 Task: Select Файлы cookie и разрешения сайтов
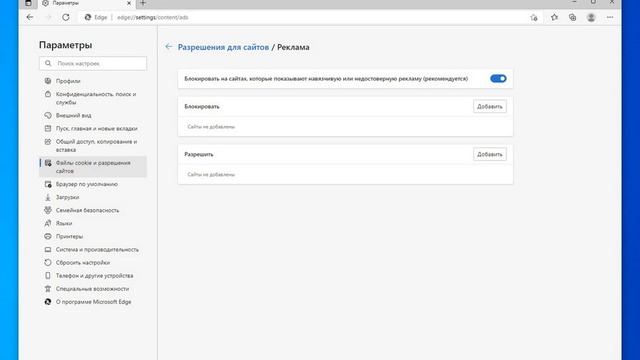click(93, 167)
